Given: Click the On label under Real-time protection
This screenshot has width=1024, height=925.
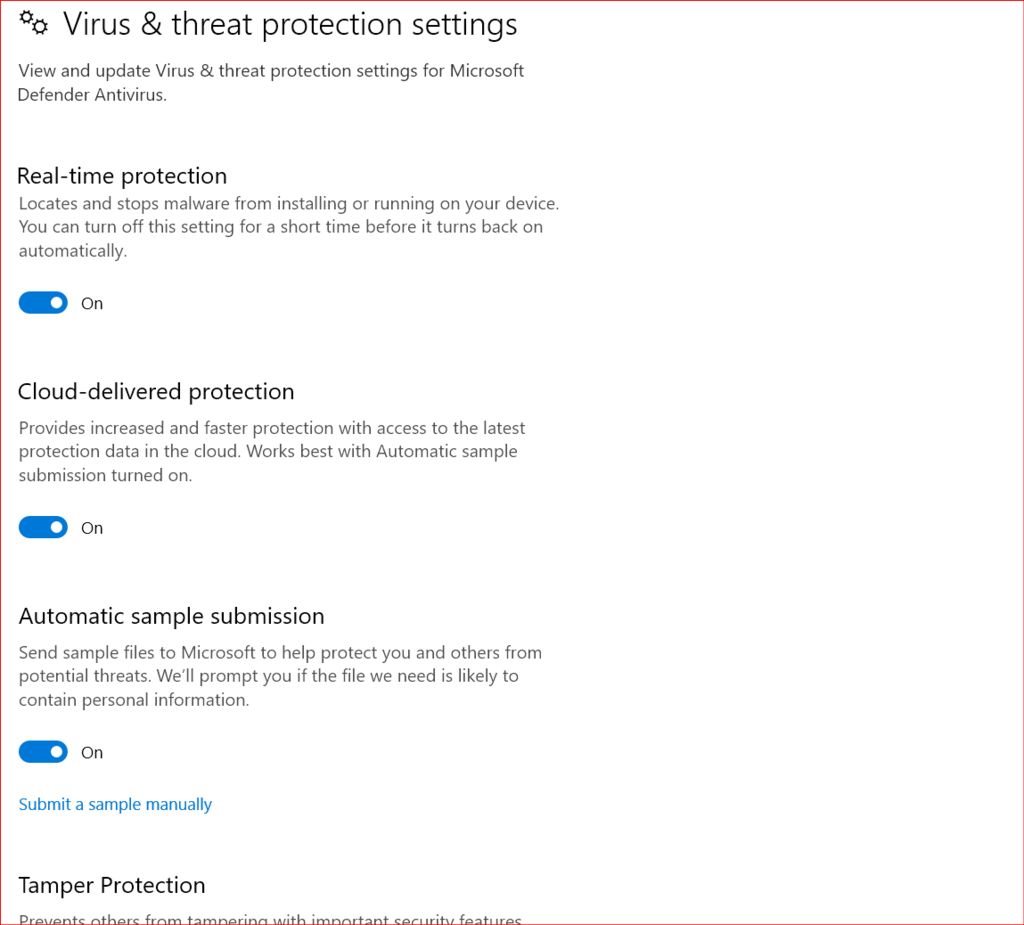Looking at the screenshot, I should 92,303.
